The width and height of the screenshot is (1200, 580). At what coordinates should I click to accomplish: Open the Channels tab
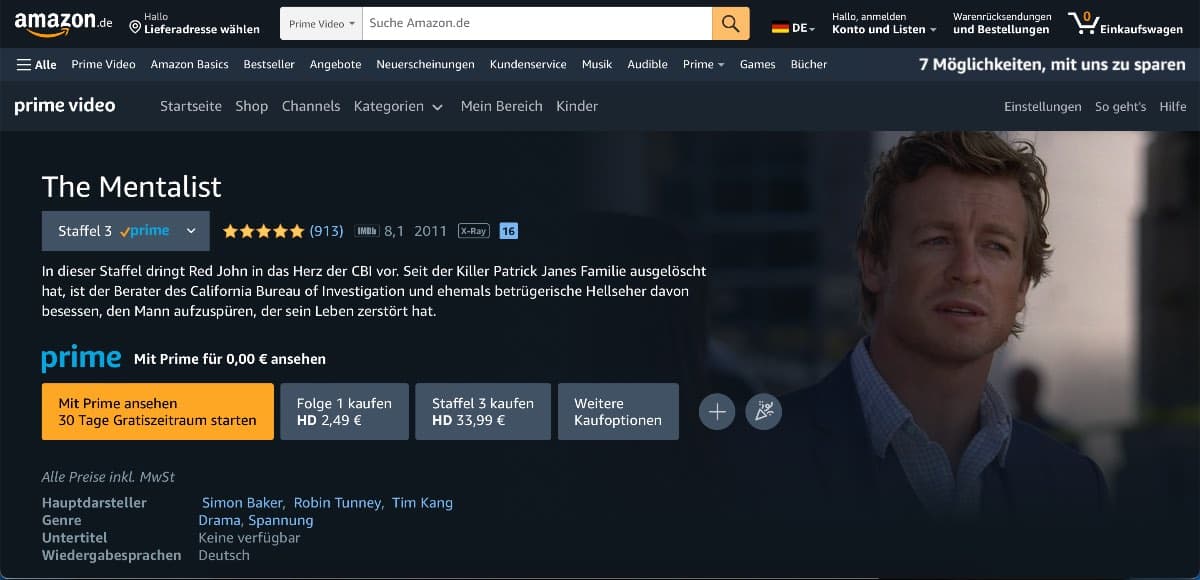[x=311, y=106]
